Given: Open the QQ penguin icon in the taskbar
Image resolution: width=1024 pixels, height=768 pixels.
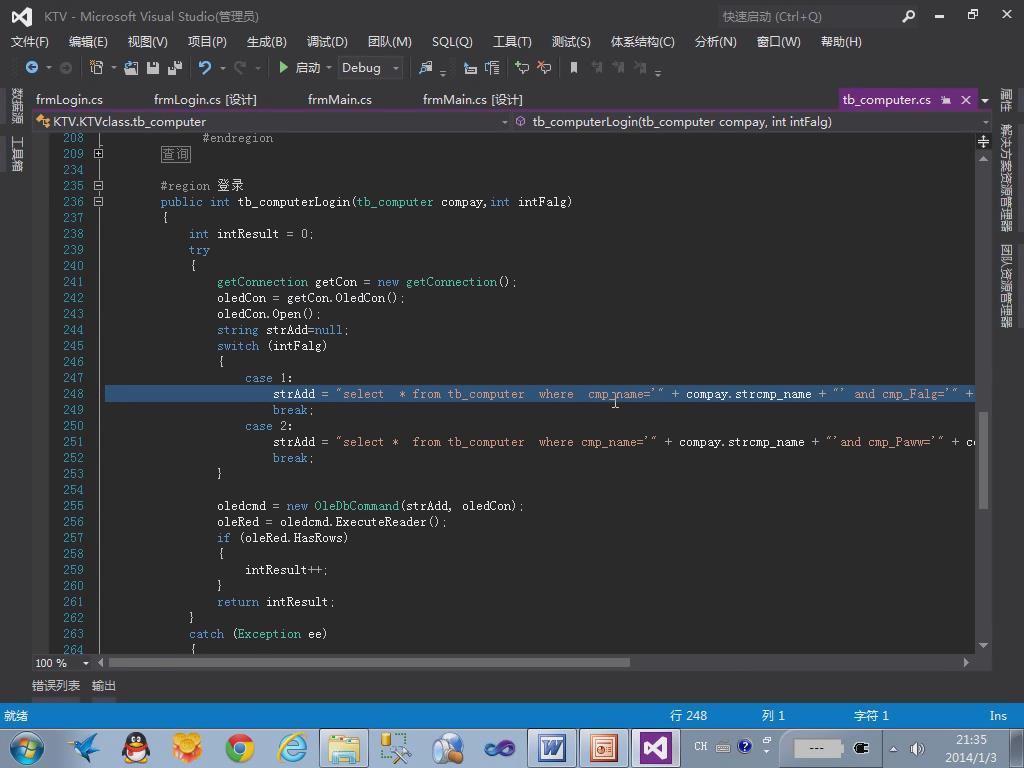Looking at the screenshot, I should 136,748.
